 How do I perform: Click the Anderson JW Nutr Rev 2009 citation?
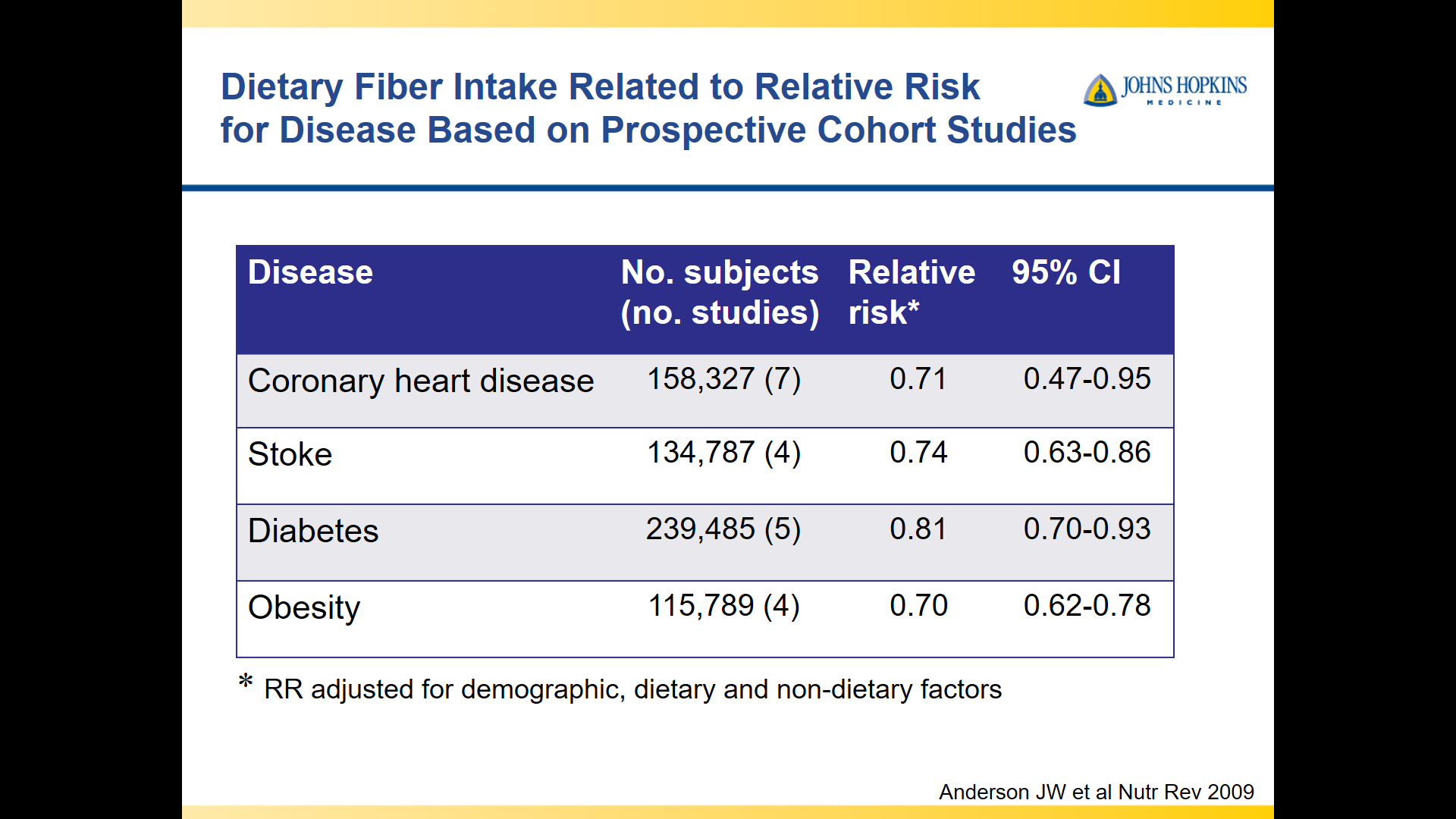pyautogui.click(x=1096, y=792)
